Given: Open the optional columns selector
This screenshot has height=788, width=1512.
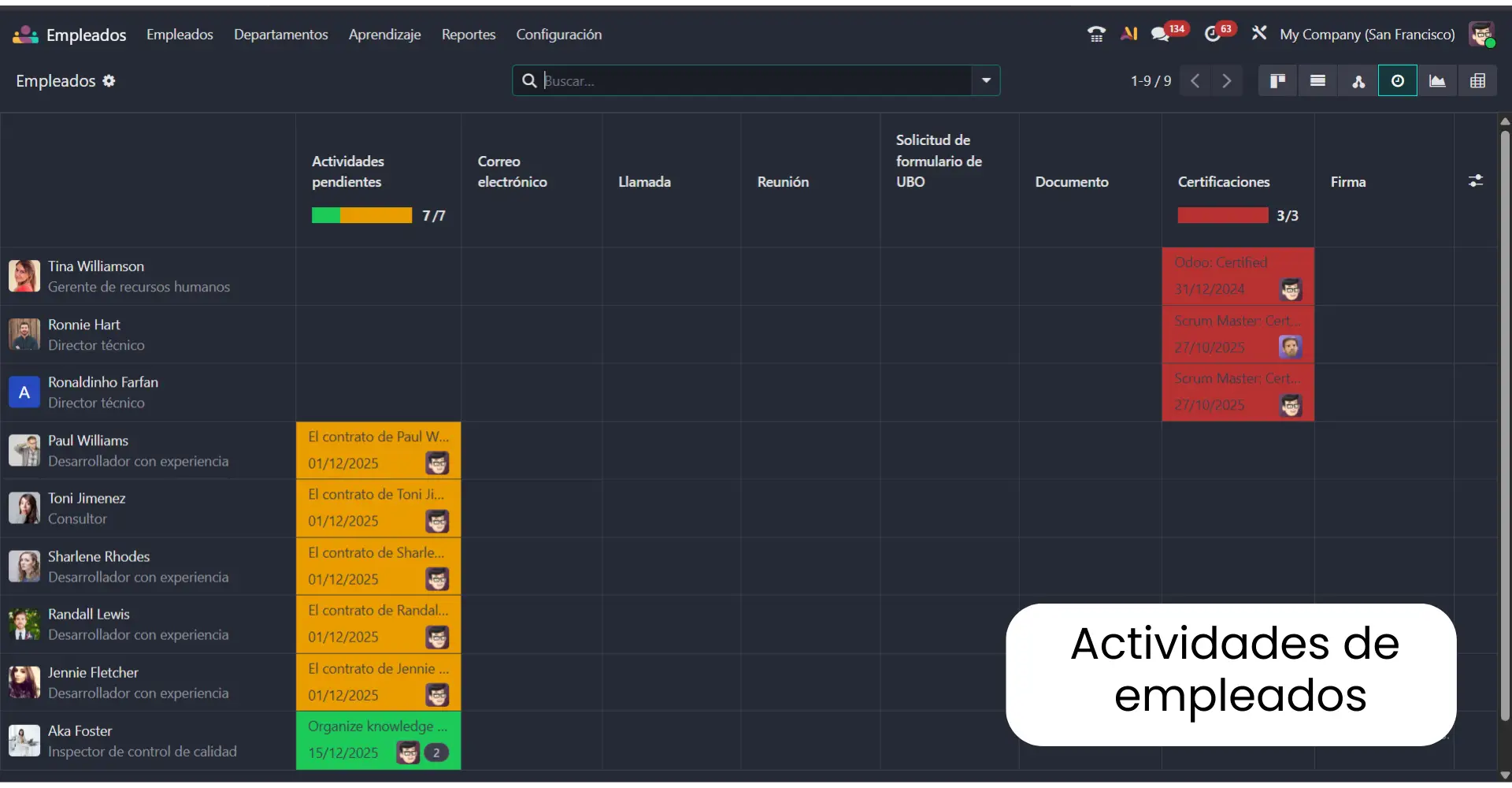Looking at the screenshot, I should [1476, 180].
